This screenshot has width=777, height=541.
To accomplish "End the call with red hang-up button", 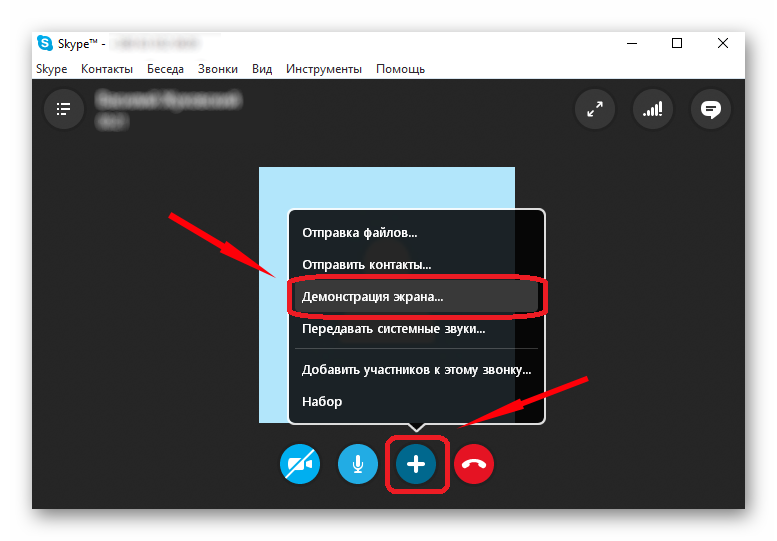I will pyautogui.click(x=474, y=464).
